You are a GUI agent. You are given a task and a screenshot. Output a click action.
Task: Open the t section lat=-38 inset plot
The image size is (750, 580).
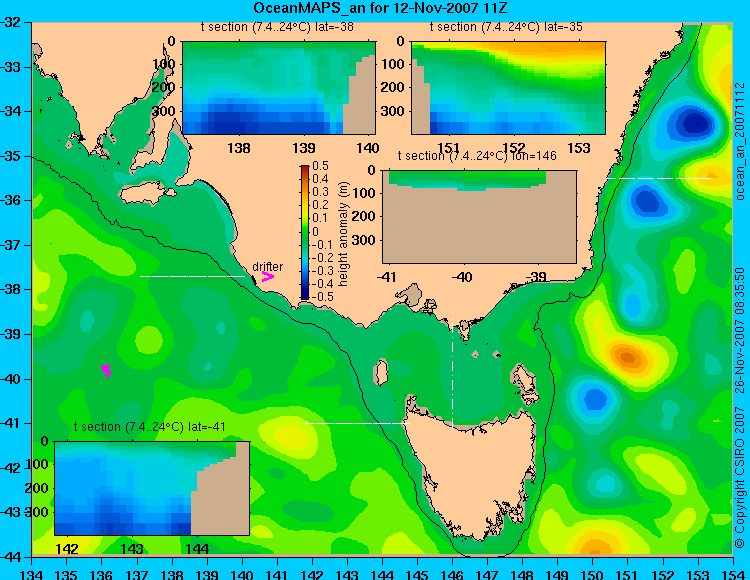click(279, 88)
